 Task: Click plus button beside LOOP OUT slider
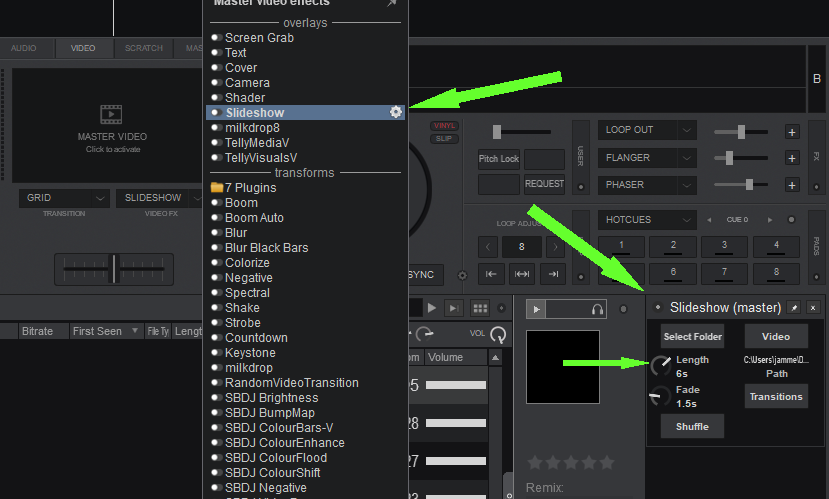pyautogui.click(x=792, y=132)
